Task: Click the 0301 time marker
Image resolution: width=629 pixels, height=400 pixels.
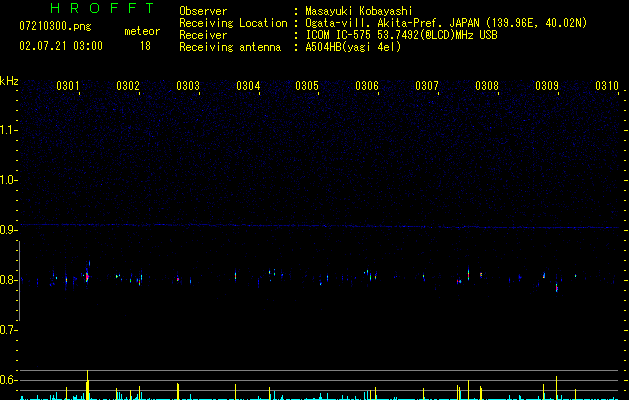Action: (x=67, y=86)
